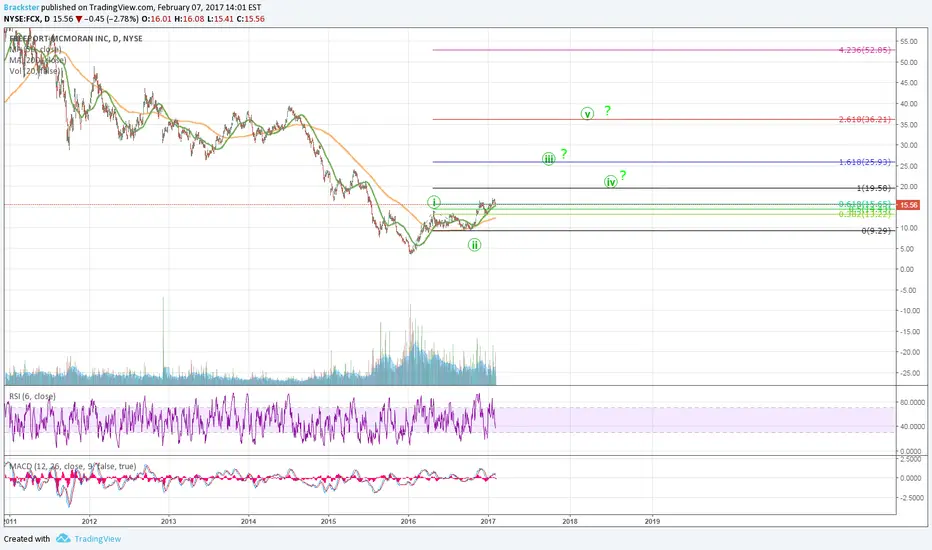
Task: Click the 40.00 price axis label
Action: tap(908, 104)
